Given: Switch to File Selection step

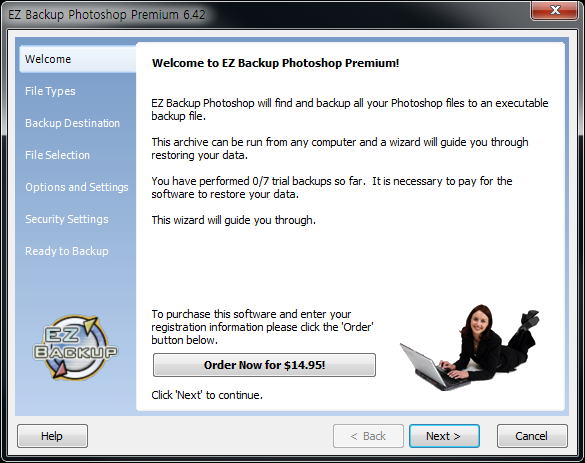Looking at the screenshot, I should point(57,155).
